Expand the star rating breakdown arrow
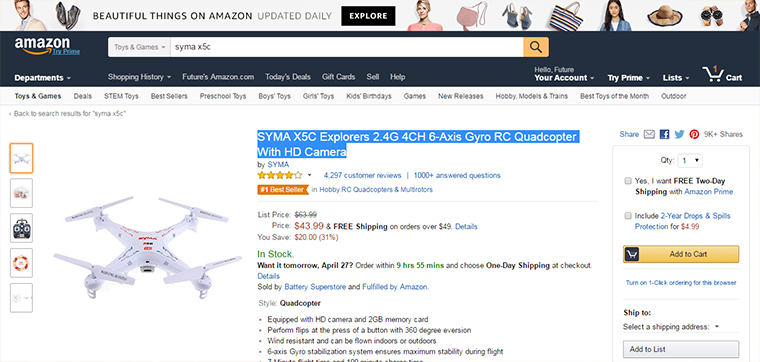The width and height of the screenshot is (760, 362). (x=309, y=175)
